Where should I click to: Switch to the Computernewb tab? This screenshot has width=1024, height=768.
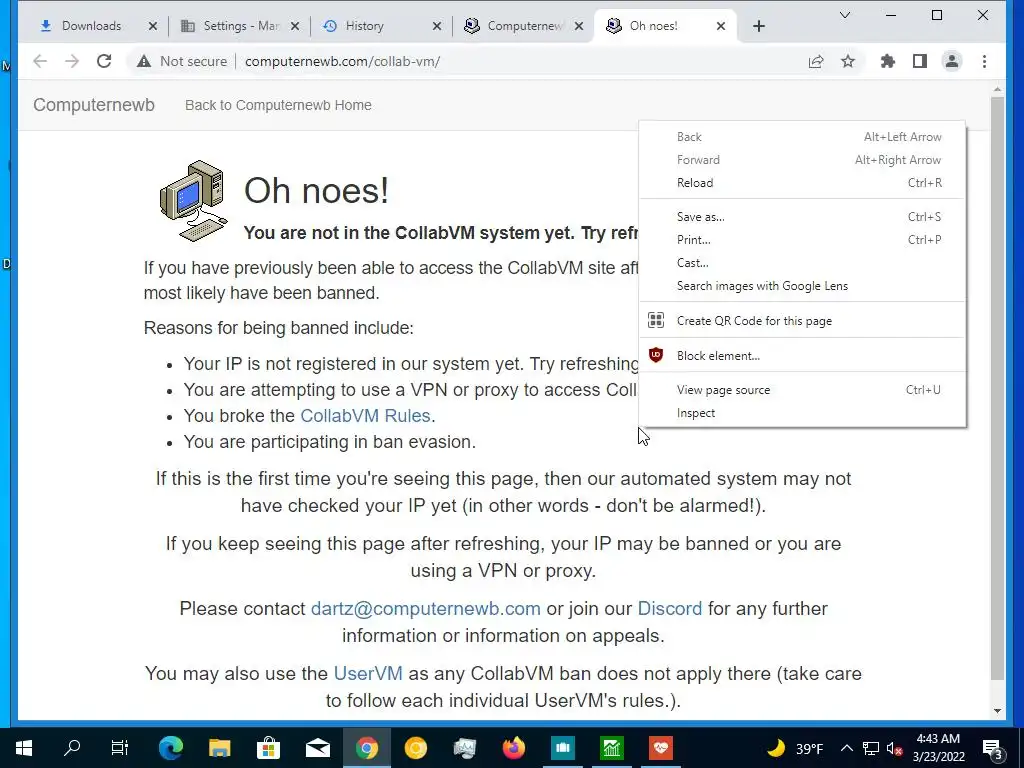click(x=524, y=26)
